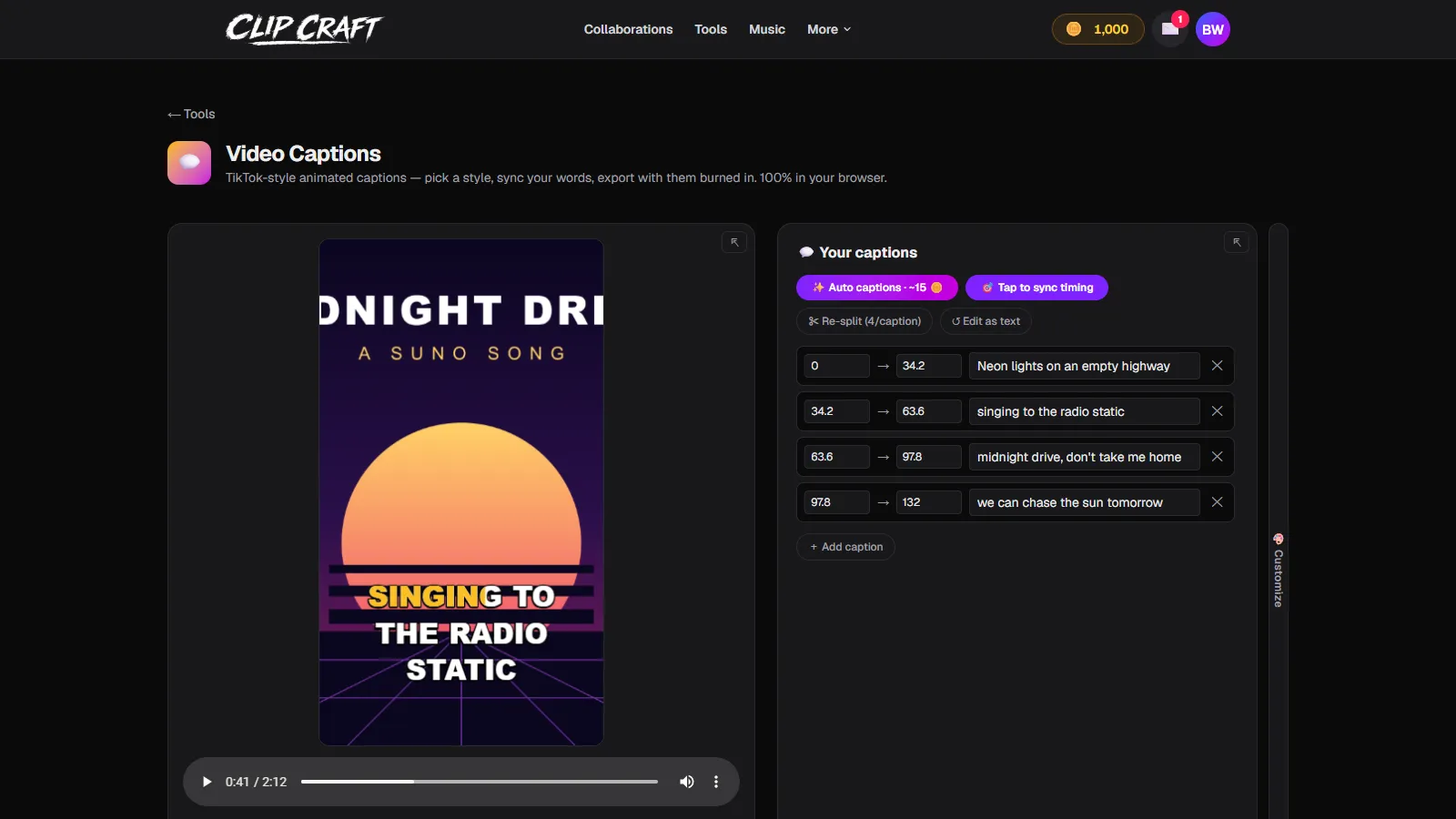Open the BW profile avatar

(1213, 29)
